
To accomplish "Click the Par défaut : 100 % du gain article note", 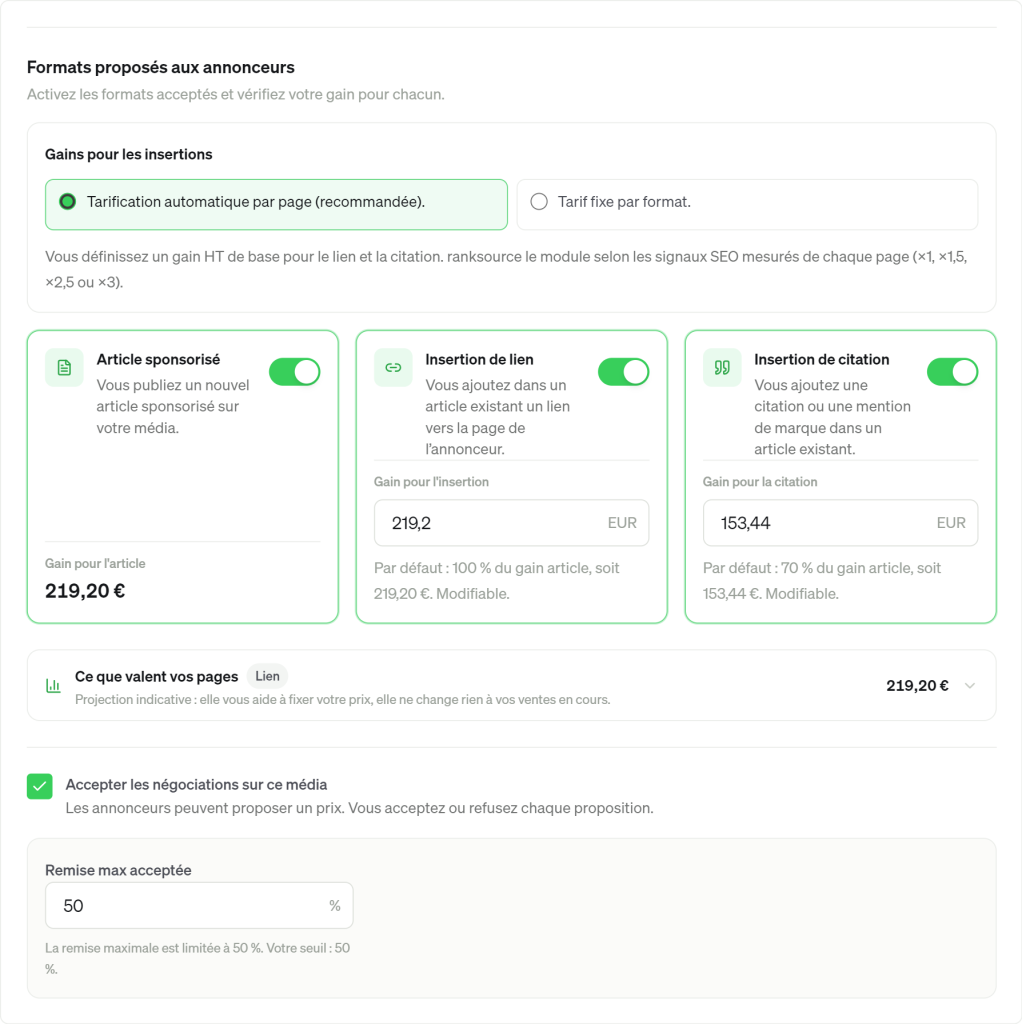I will [x=496, y=581].
